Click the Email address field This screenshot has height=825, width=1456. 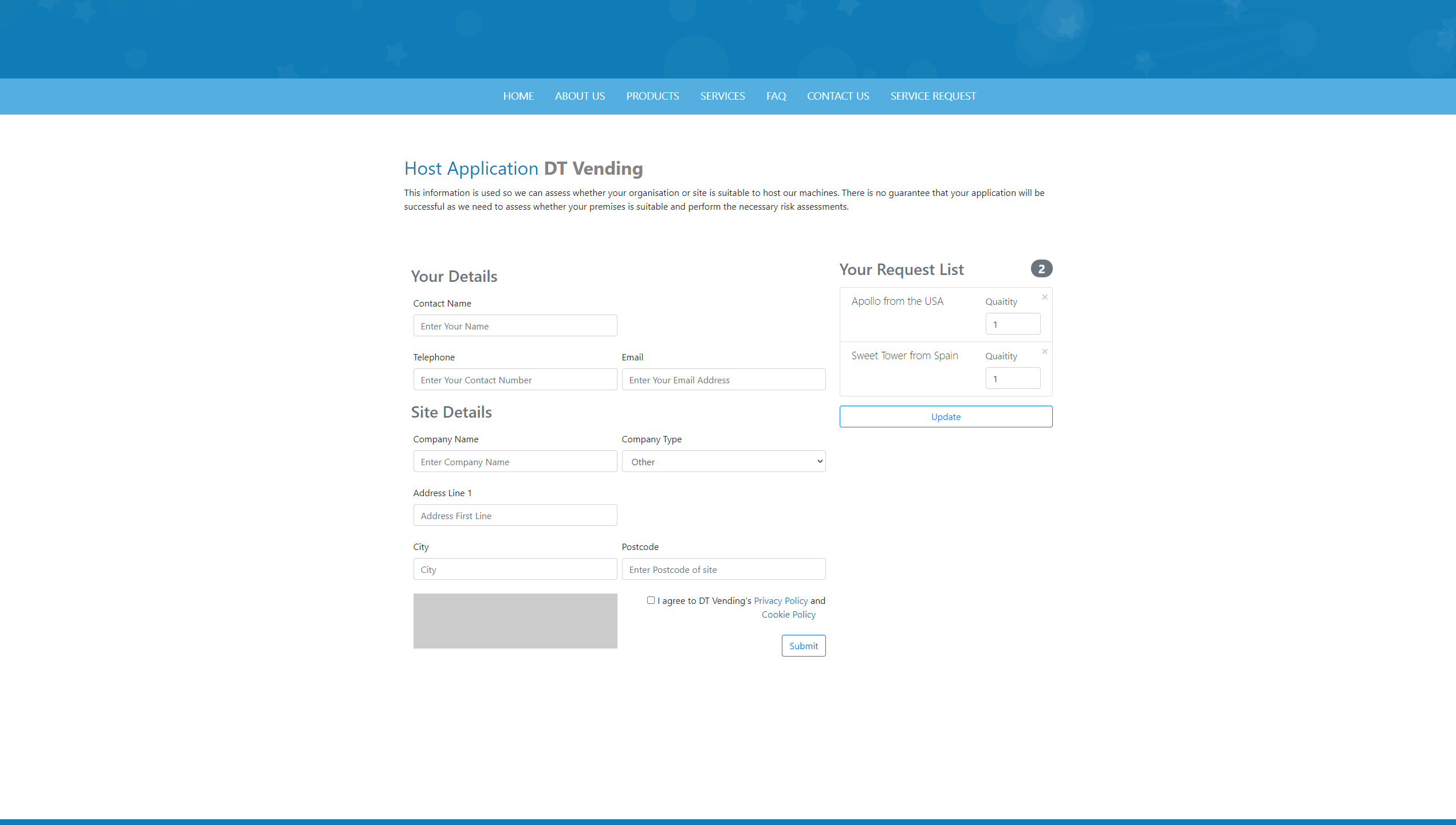click(723, 380)
